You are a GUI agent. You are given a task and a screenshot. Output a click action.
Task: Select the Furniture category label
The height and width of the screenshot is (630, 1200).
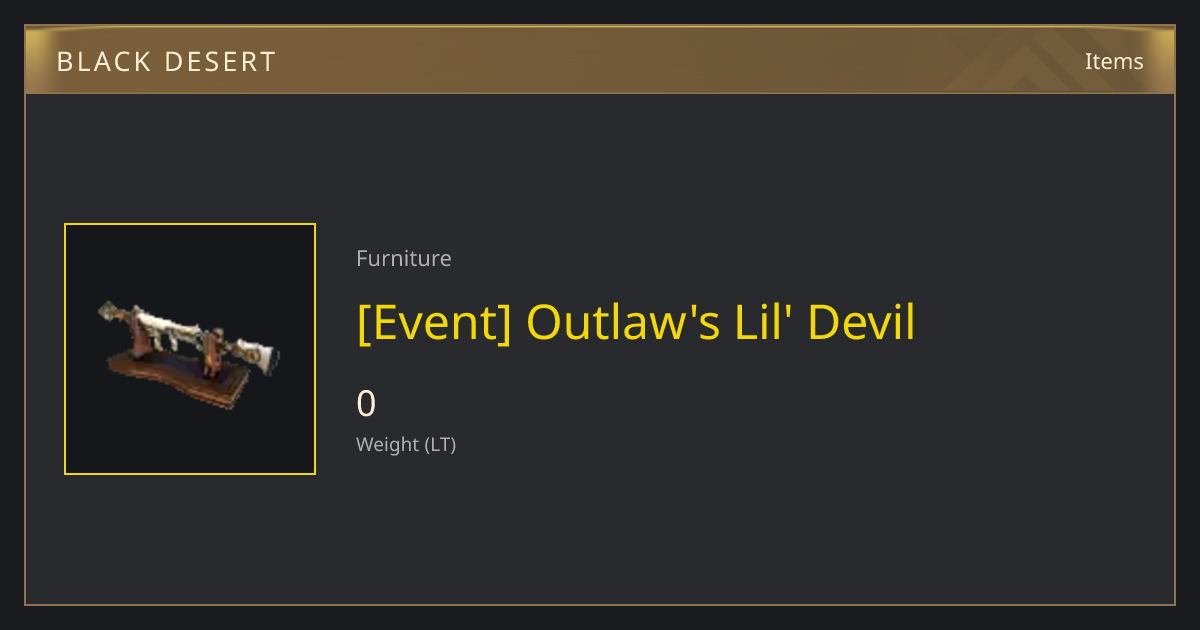tap(404, 258)
